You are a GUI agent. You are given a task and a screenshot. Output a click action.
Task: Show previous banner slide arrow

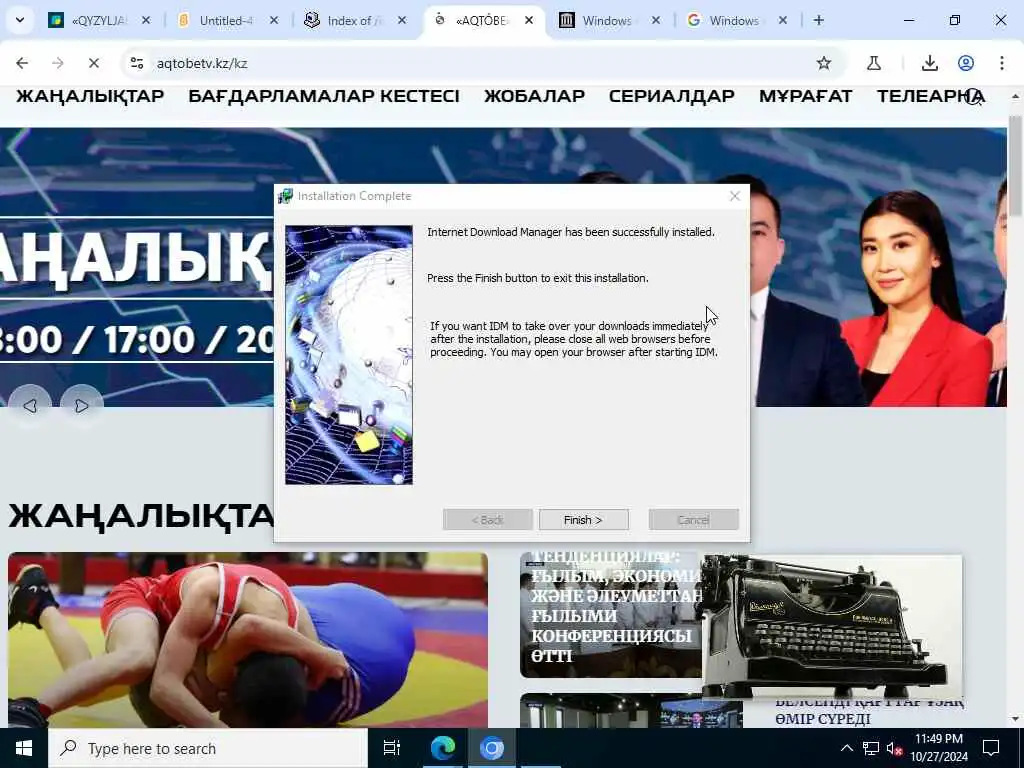pos(29,406)
